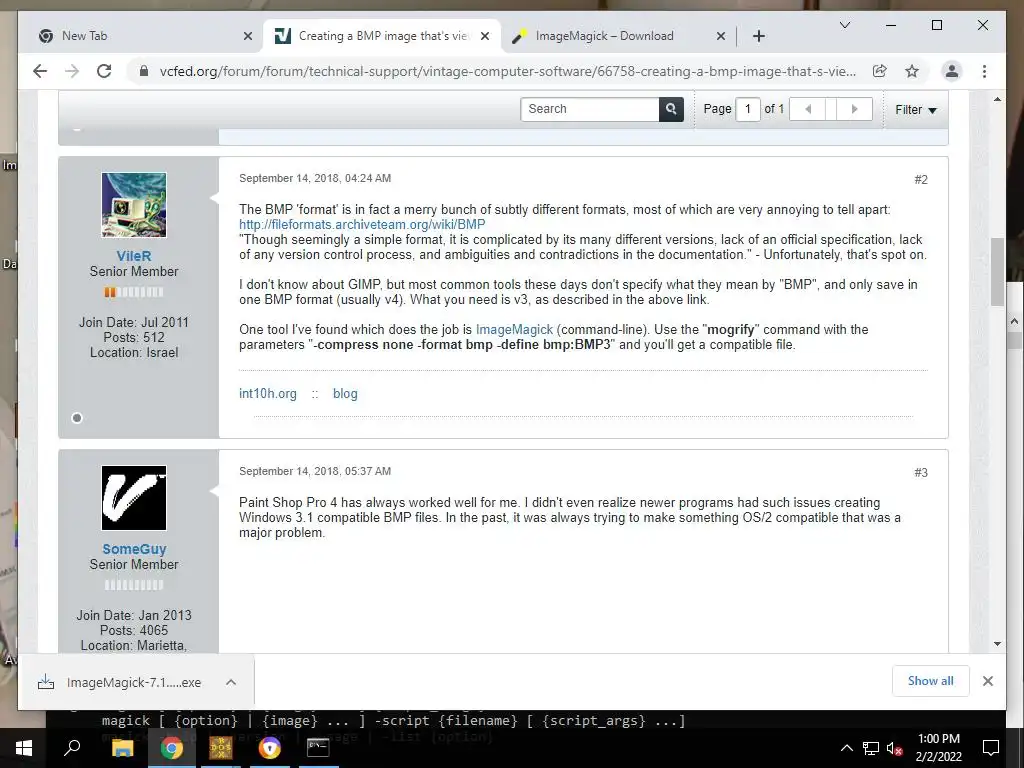Open the Filter dropdown

coord(916,110)
